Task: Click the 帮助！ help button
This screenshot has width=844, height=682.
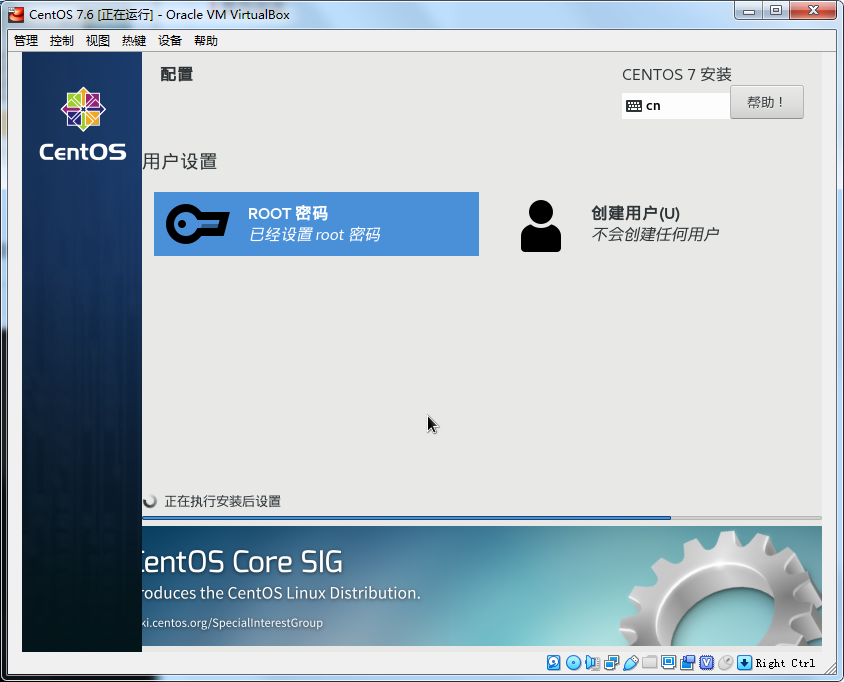Action: coord(766,102)
